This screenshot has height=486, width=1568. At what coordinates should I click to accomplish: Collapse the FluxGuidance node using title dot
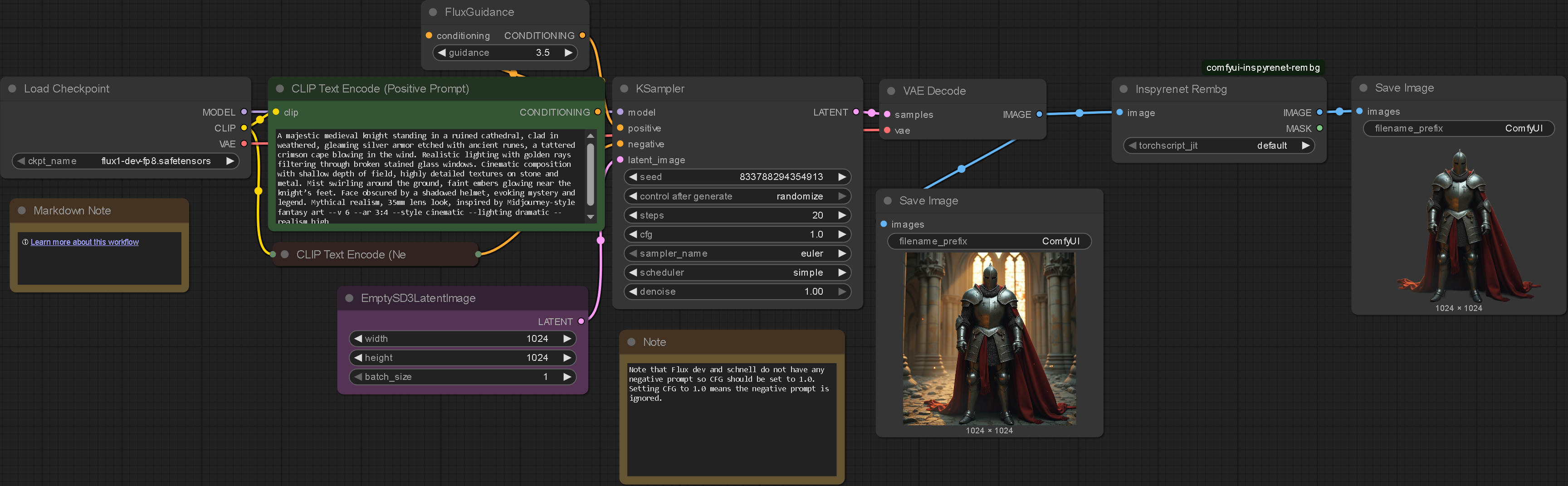point(433,12)
